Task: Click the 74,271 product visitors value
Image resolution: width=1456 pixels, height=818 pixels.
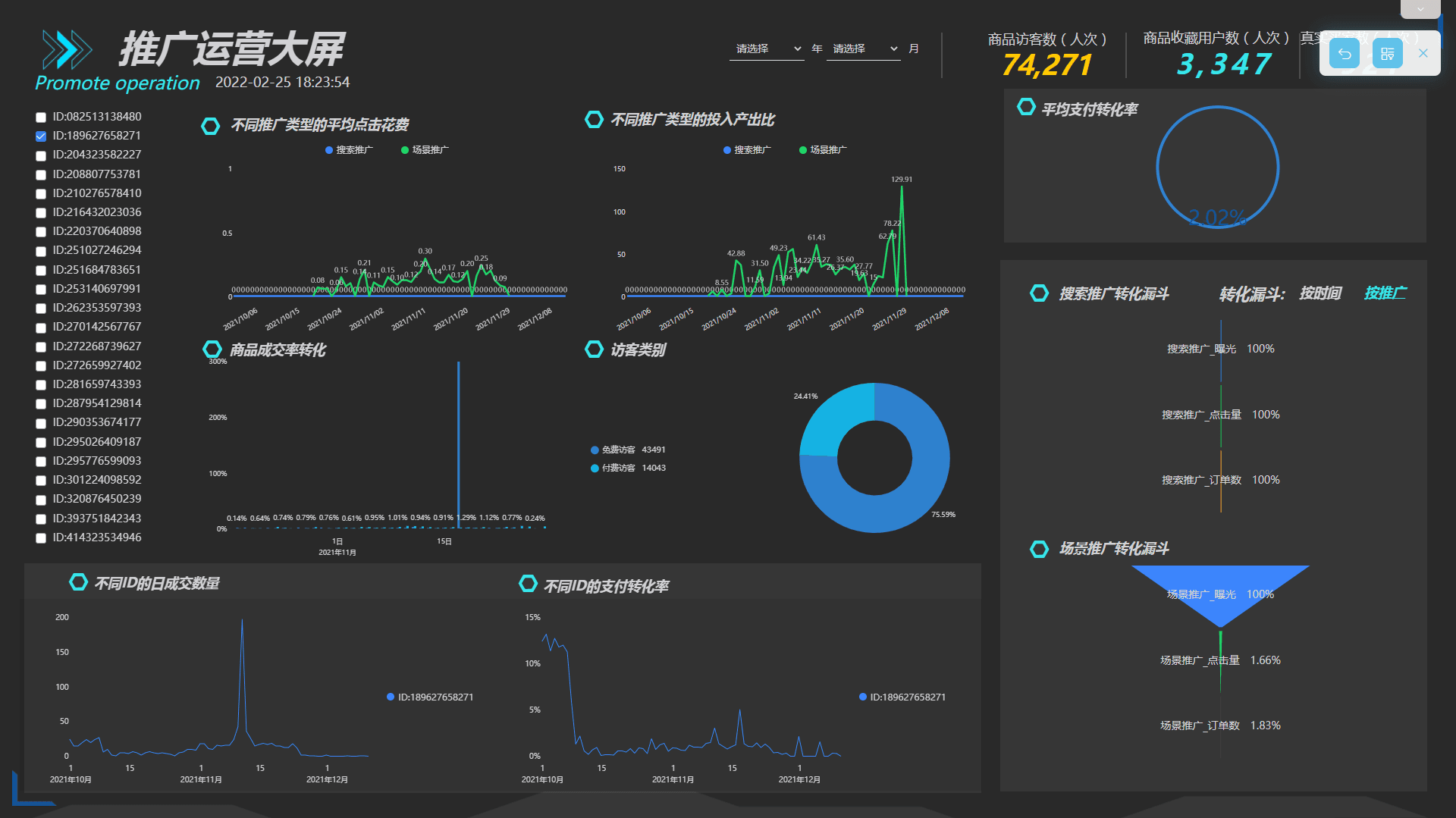Action: [1046, 65]
